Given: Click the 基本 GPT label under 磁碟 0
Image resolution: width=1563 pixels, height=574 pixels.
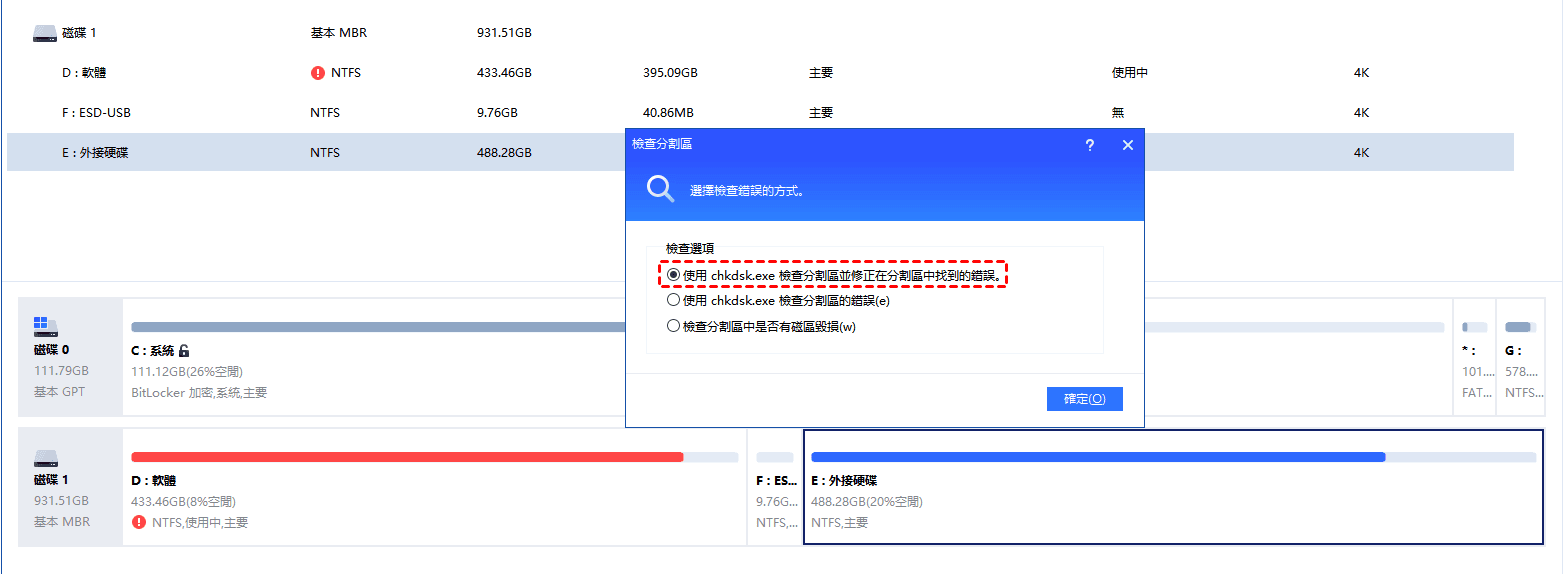Looking at the screenshot, I should [x=60, y=392].
